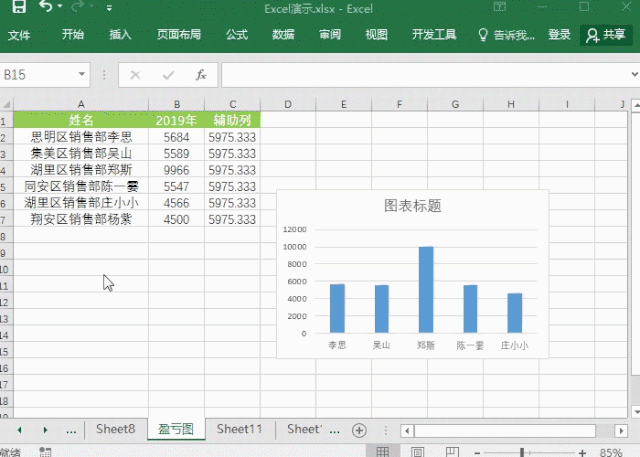The image size is (640, 457).
Task: Click header cell 姓名
Action: point(81,120)
